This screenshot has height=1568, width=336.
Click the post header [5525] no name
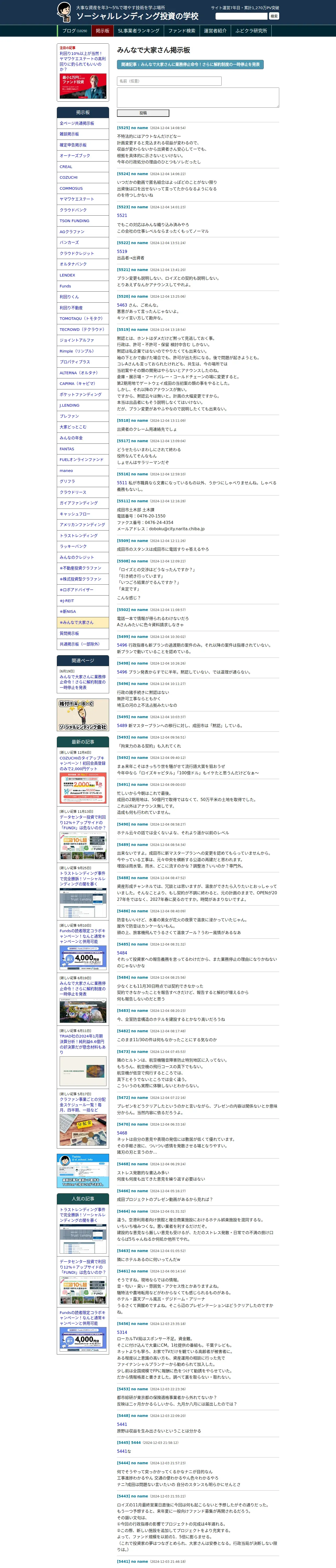coord(132,128)
